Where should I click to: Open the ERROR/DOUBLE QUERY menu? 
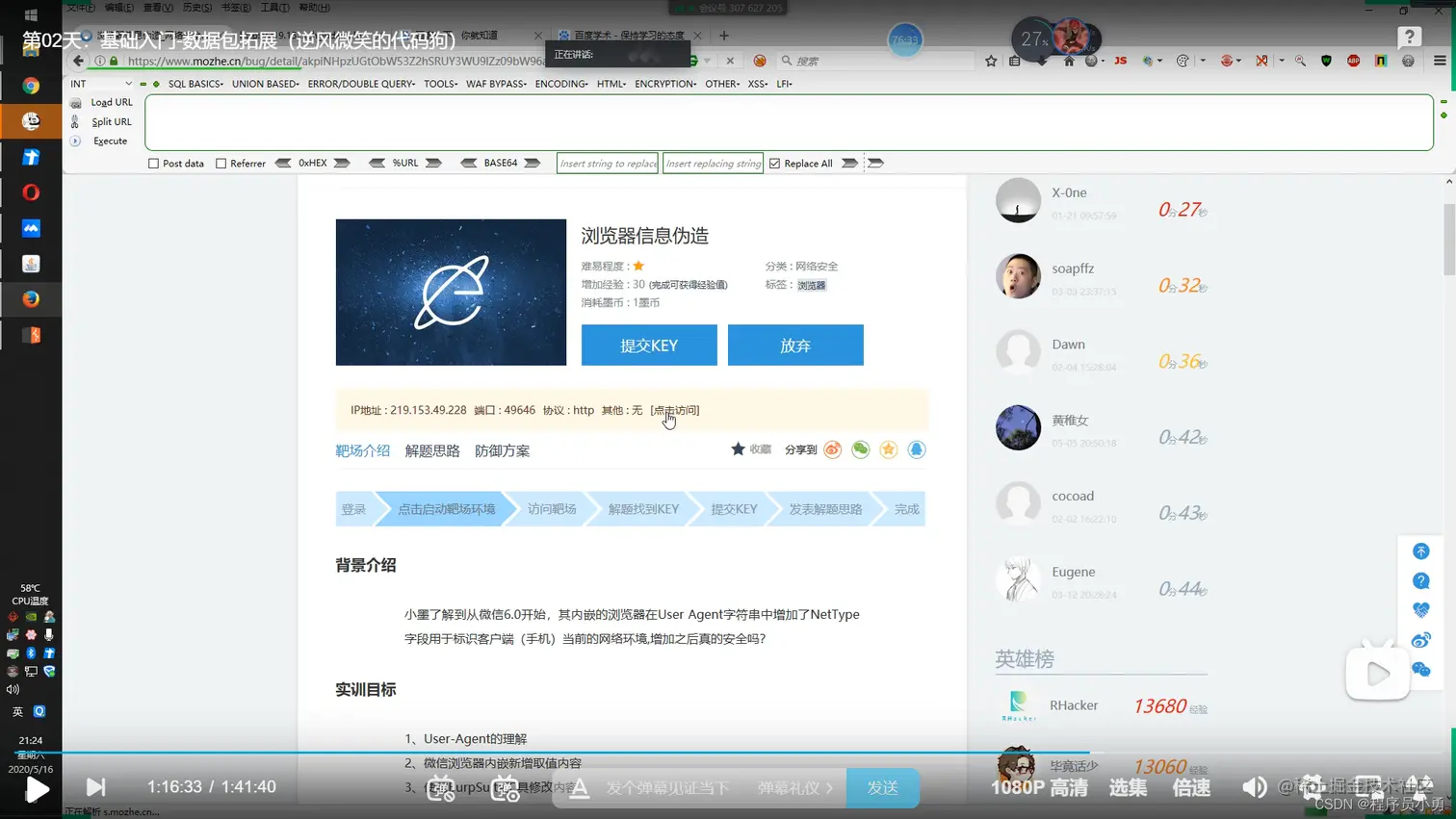tap(361, 84)
